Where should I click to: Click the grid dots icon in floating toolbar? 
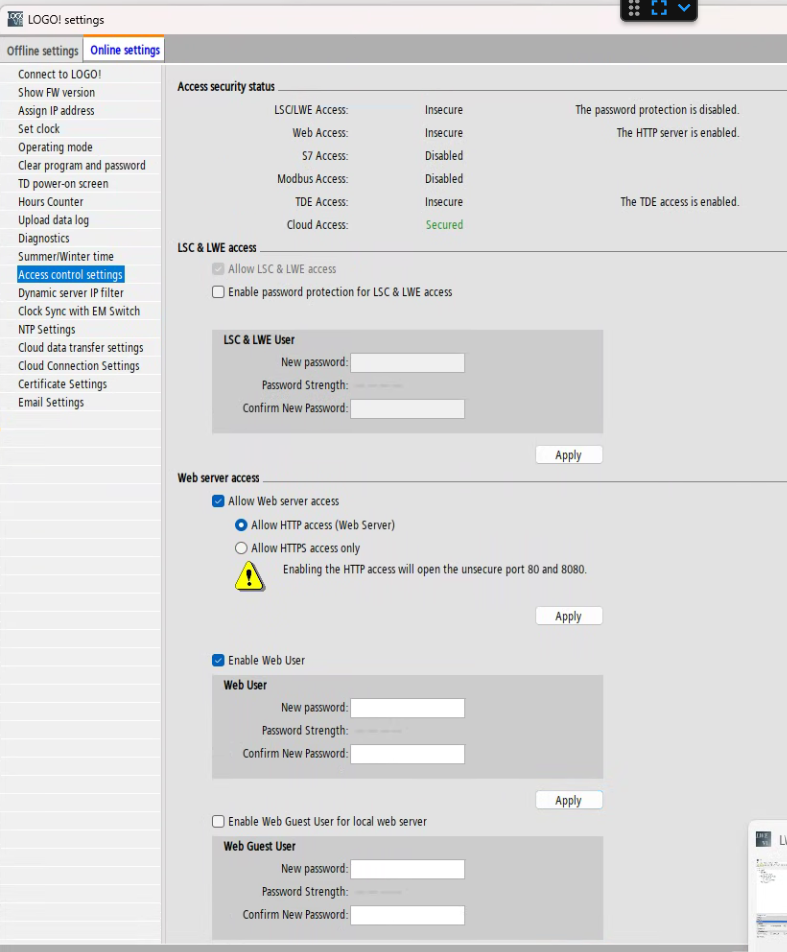[x=634, y=8]
